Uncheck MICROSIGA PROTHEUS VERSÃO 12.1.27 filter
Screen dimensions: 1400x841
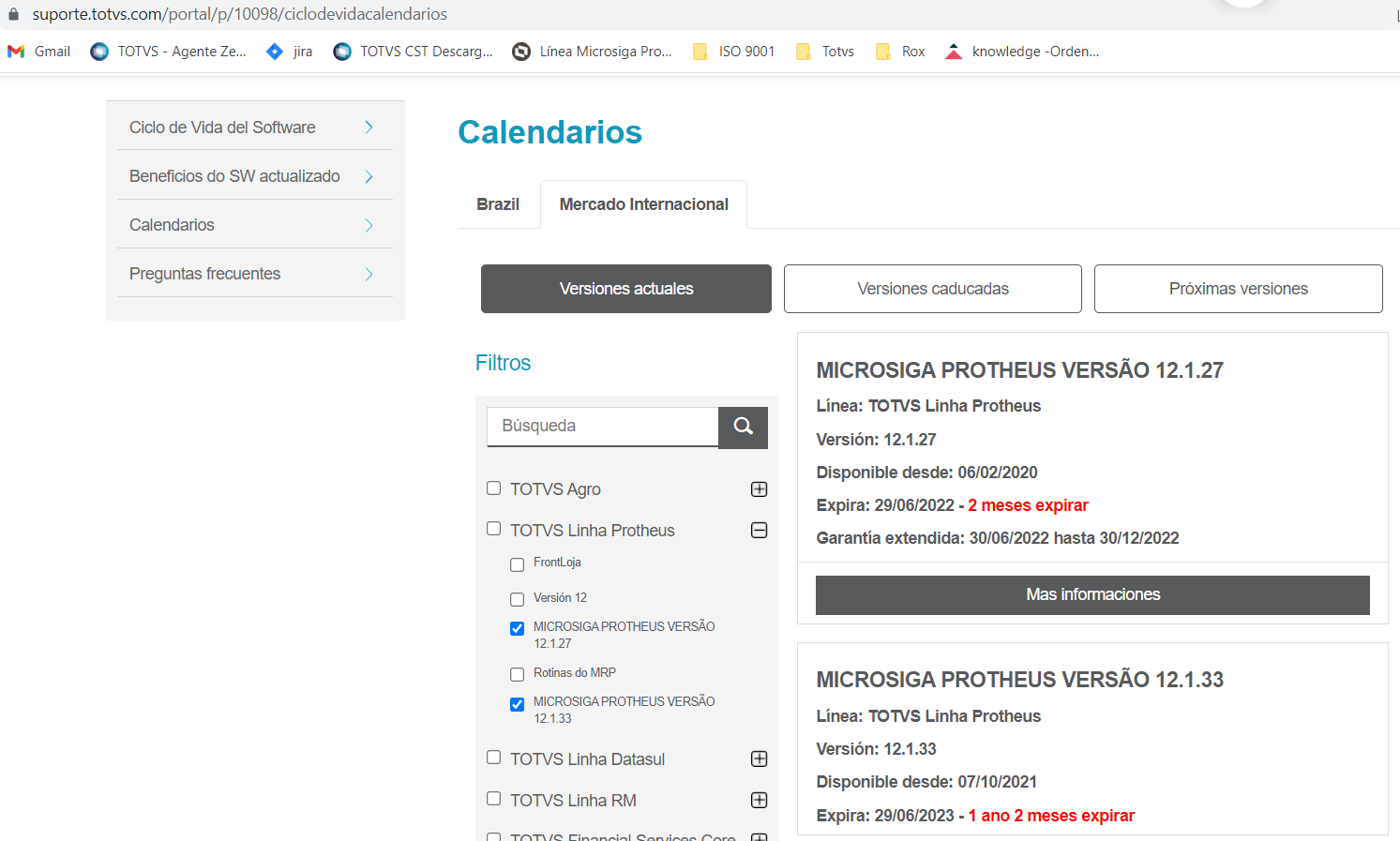click(517, 628)
